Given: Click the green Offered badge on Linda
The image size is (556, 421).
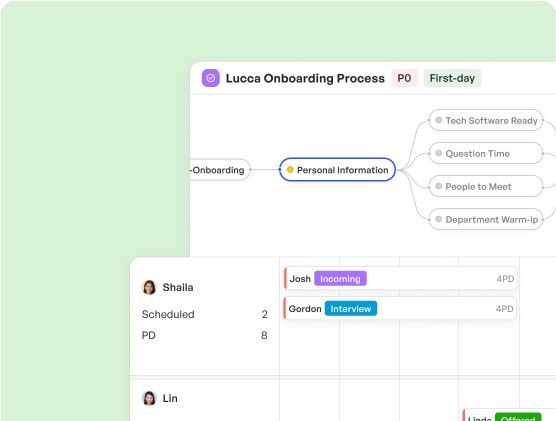Looking at the screenshot, I should (518, 417).
